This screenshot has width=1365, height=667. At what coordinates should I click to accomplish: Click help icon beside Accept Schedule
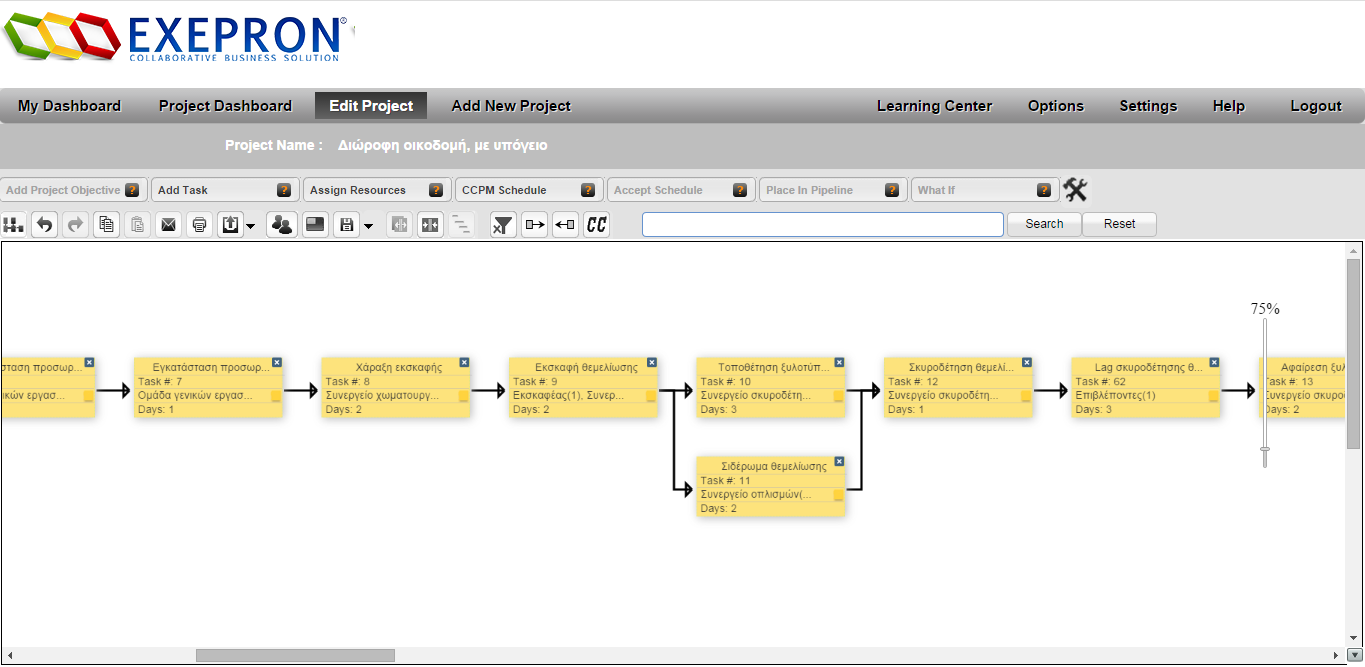pyautogui.click(x=740, y=190)
